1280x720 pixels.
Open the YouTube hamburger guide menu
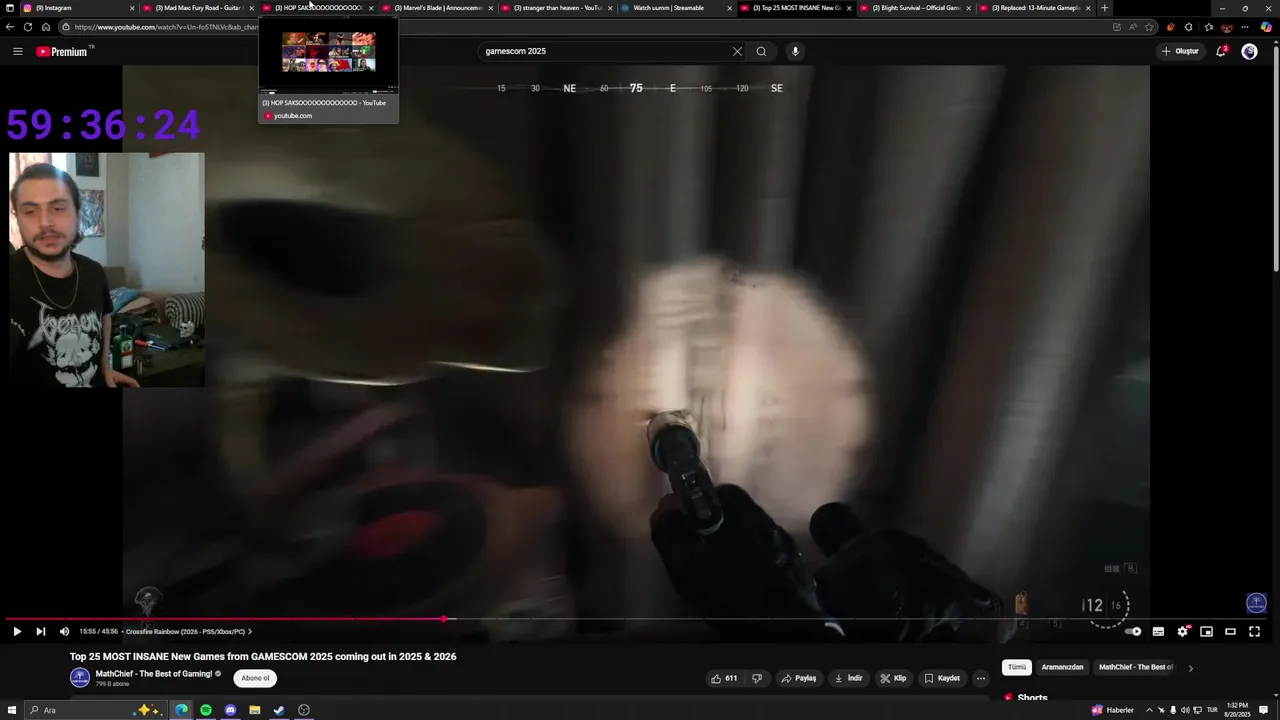(x=17, y=51)
